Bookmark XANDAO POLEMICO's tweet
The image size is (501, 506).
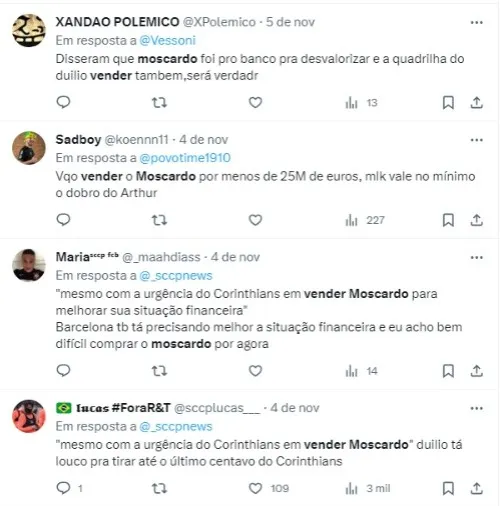[x=448, y=103]
